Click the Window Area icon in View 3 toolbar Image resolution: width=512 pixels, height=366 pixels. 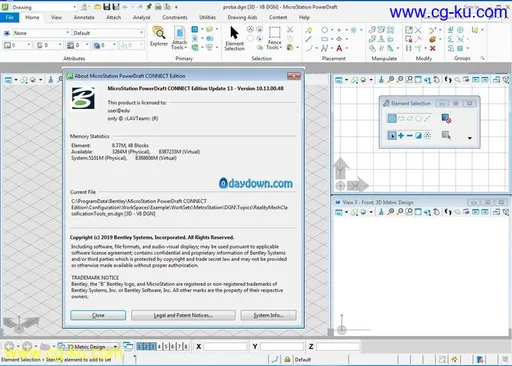point(409,212)
